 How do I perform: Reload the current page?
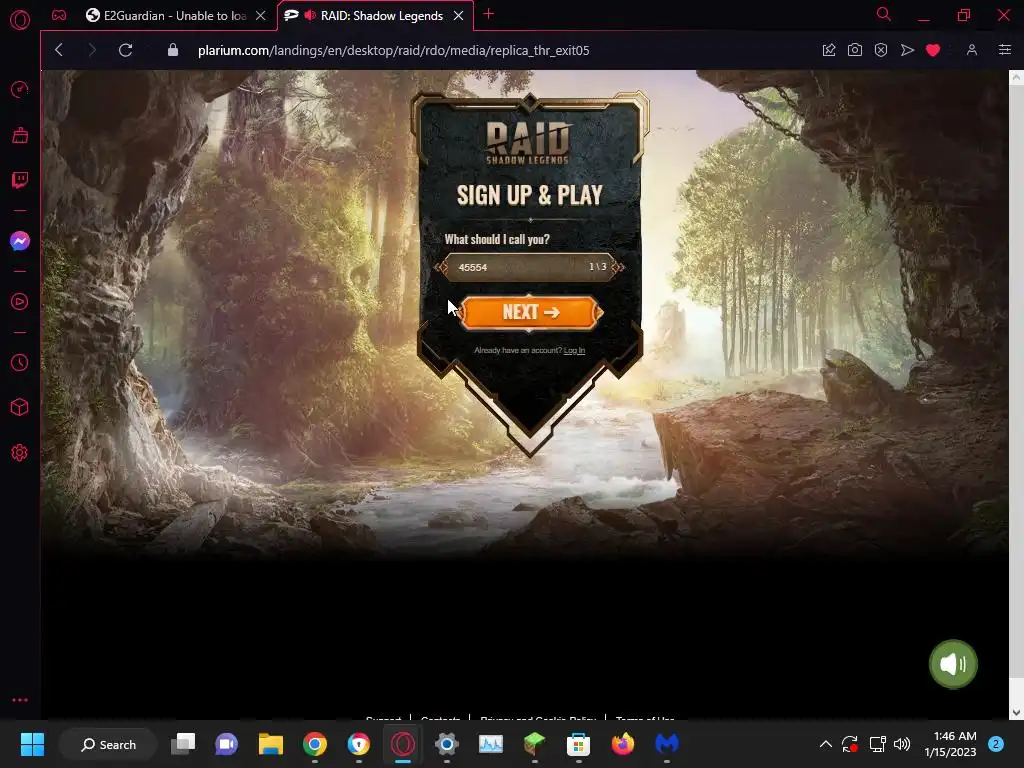point(125,50)
